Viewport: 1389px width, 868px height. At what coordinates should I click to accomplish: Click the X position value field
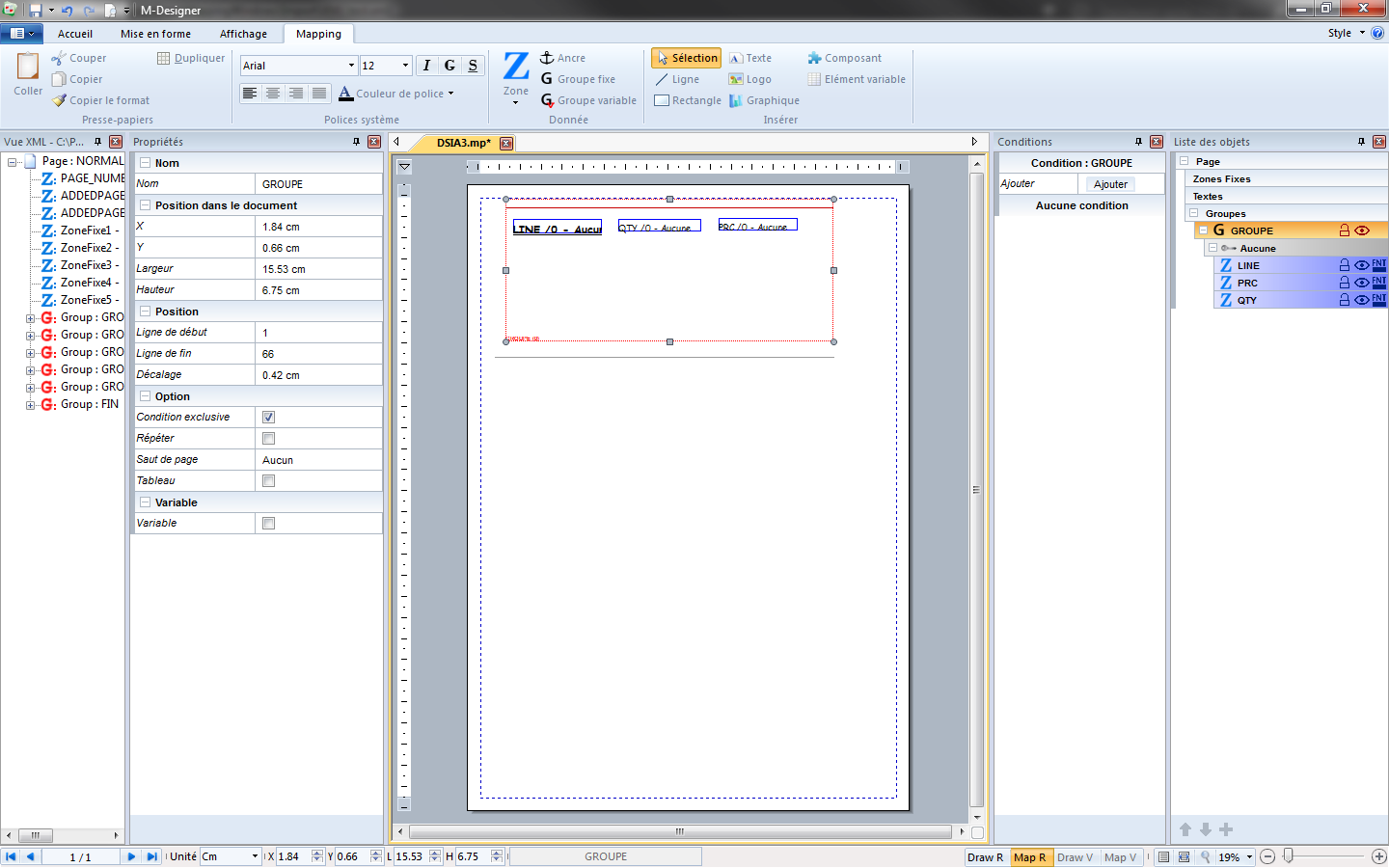318,226
